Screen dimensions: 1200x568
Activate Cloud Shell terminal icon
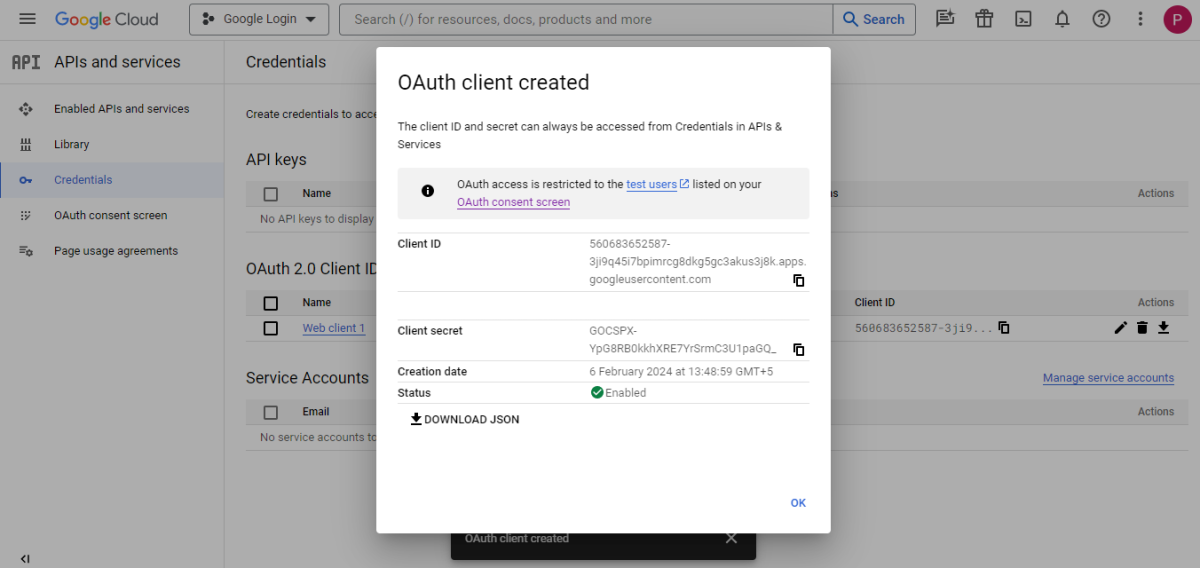[x=1023, y=19]
